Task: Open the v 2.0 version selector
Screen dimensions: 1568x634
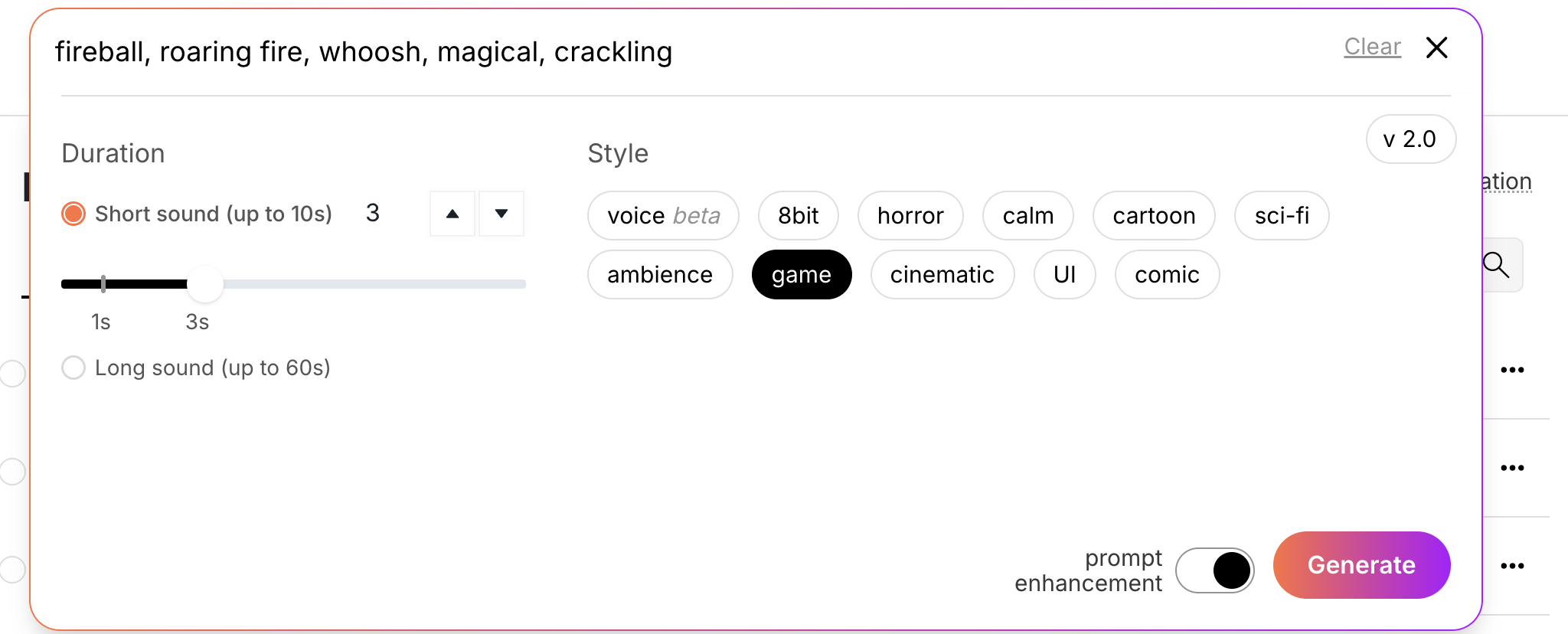Action: click(1410, 139)
